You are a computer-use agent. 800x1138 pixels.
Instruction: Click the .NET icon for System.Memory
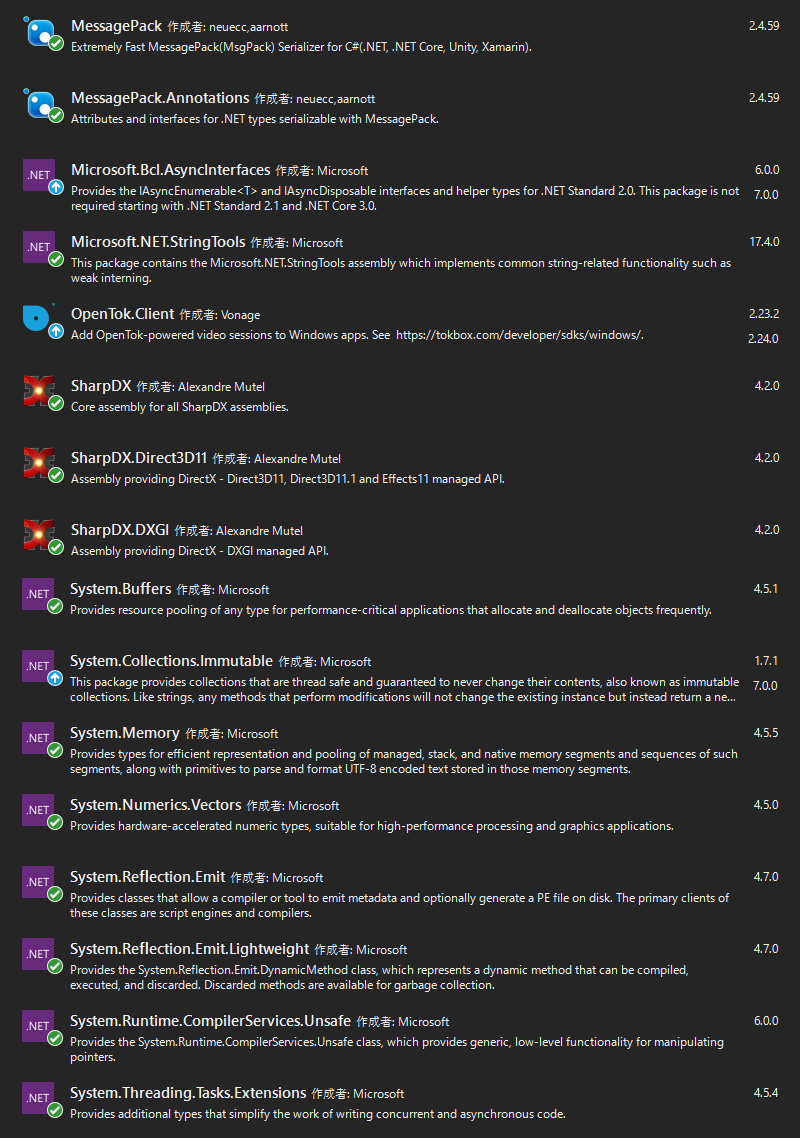(x=38, y=738)
